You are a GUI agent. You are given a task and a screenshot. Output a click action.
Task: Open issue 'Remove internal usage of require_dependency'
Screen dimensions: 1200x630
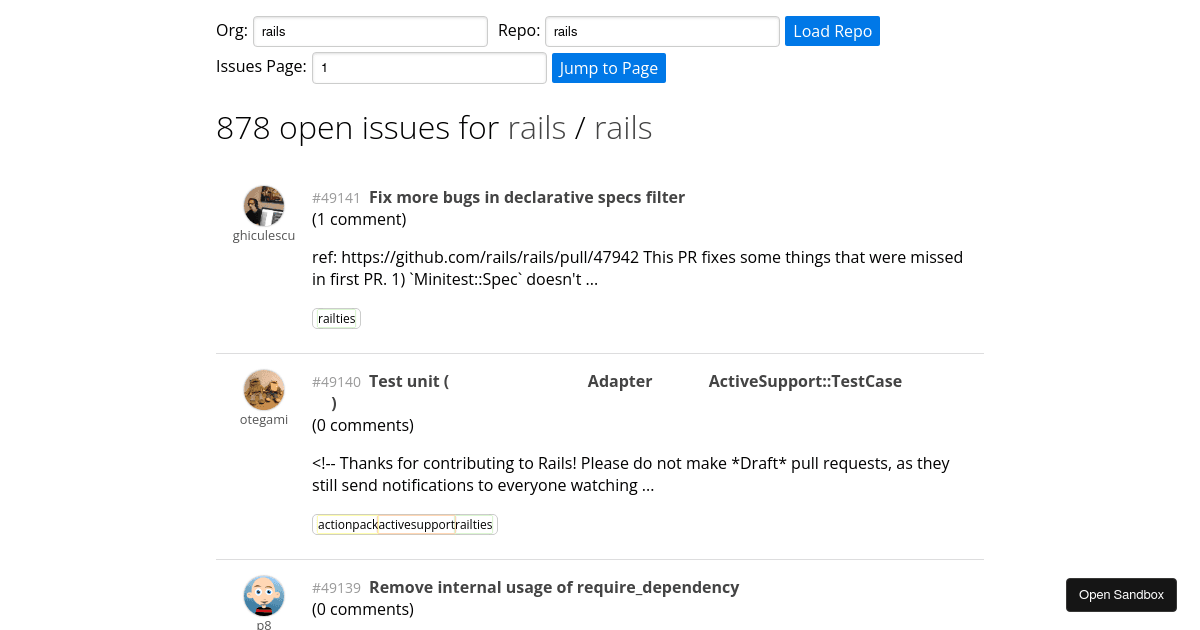pyautogui.click(x=553, y=587)
